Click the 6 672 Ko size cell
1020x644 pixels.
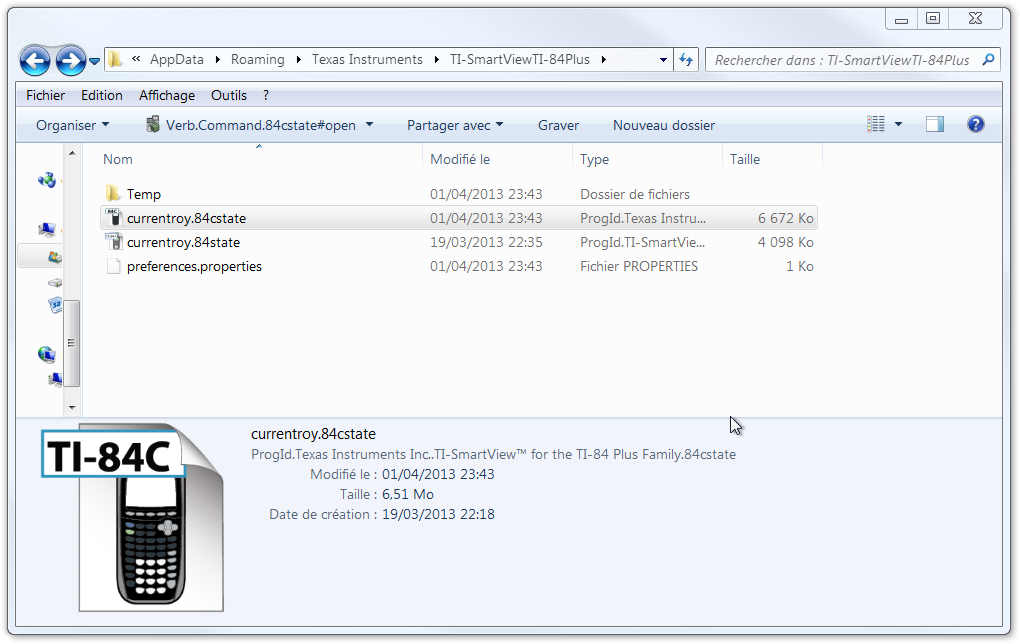pyautogui.click(x=785, y=219)
